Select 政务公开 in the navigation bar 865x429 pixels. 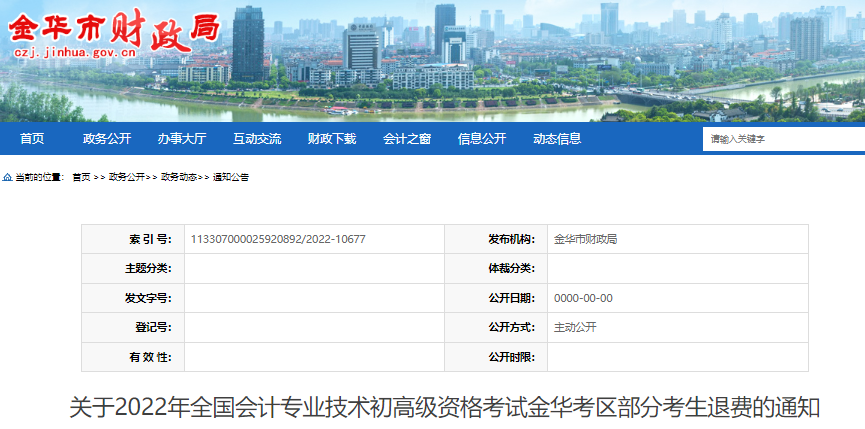tap(107, 139)
